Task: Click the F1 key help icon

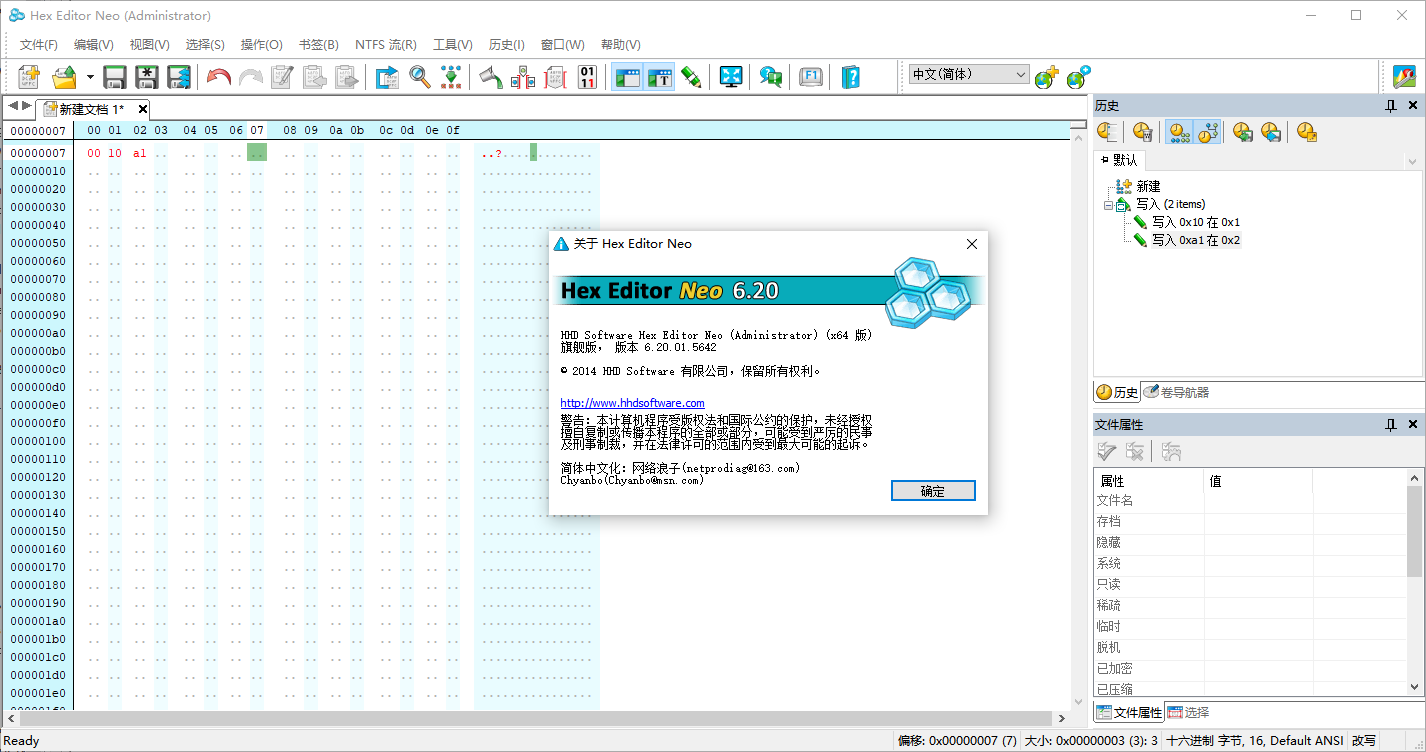Action: pos(811,77)
